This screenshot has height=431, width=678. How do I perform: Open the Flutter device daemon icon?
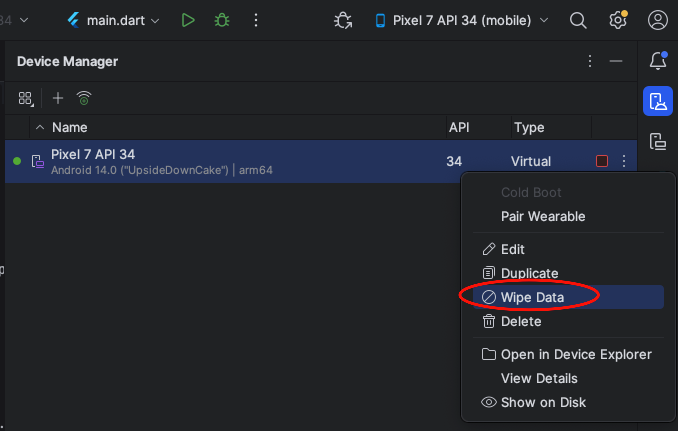point(343,20)
